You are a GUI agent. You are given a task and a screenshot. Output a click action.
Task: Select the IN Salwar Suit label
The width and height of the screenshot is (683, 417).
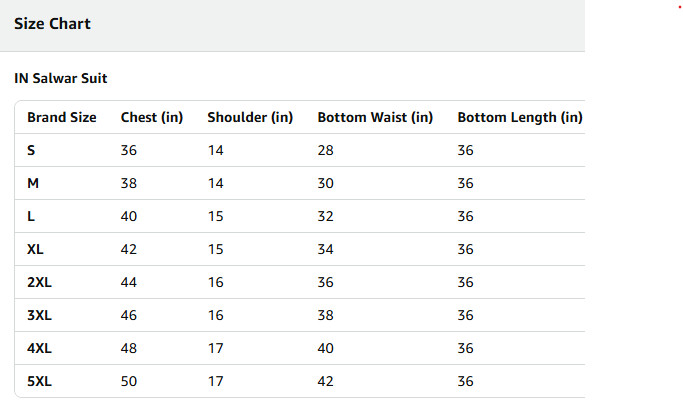[x=61, y=78]
